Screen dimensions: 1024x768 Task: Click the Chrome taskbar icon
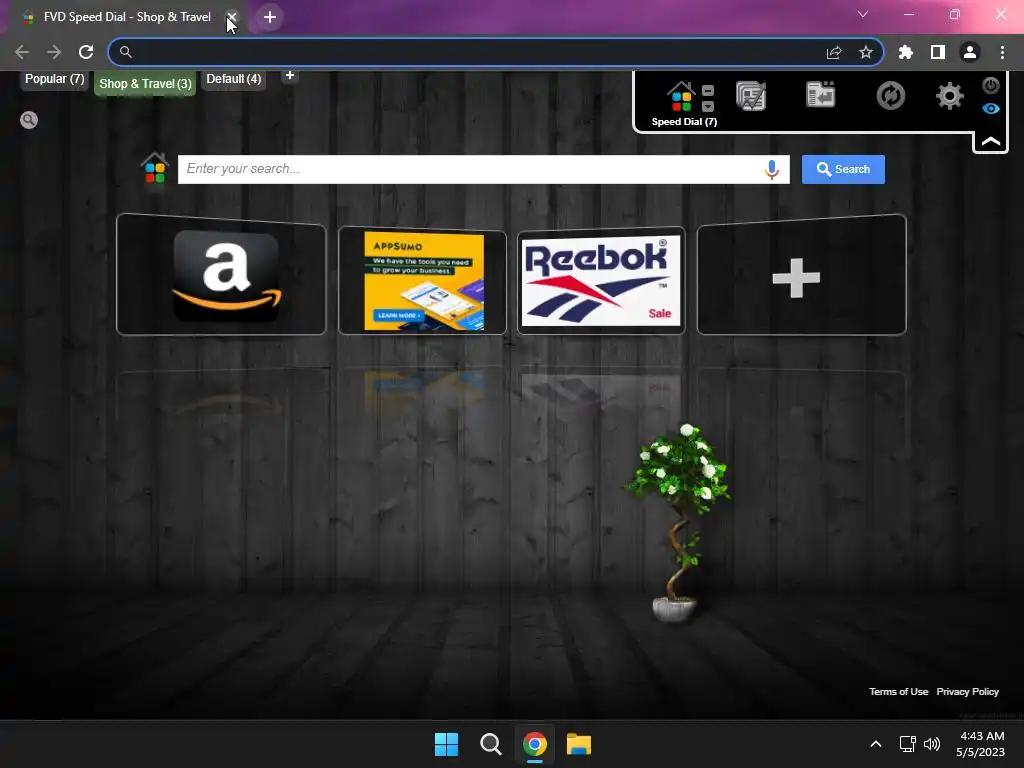click(x=535, y=744)
